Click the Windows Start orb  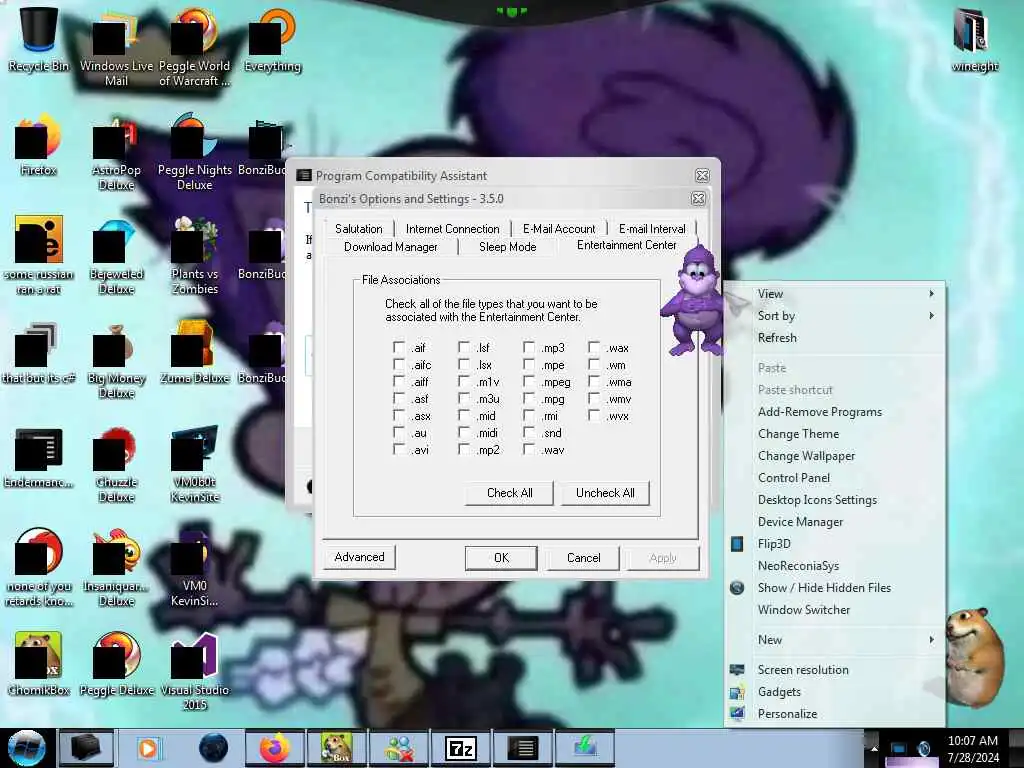tap(27, 748)
